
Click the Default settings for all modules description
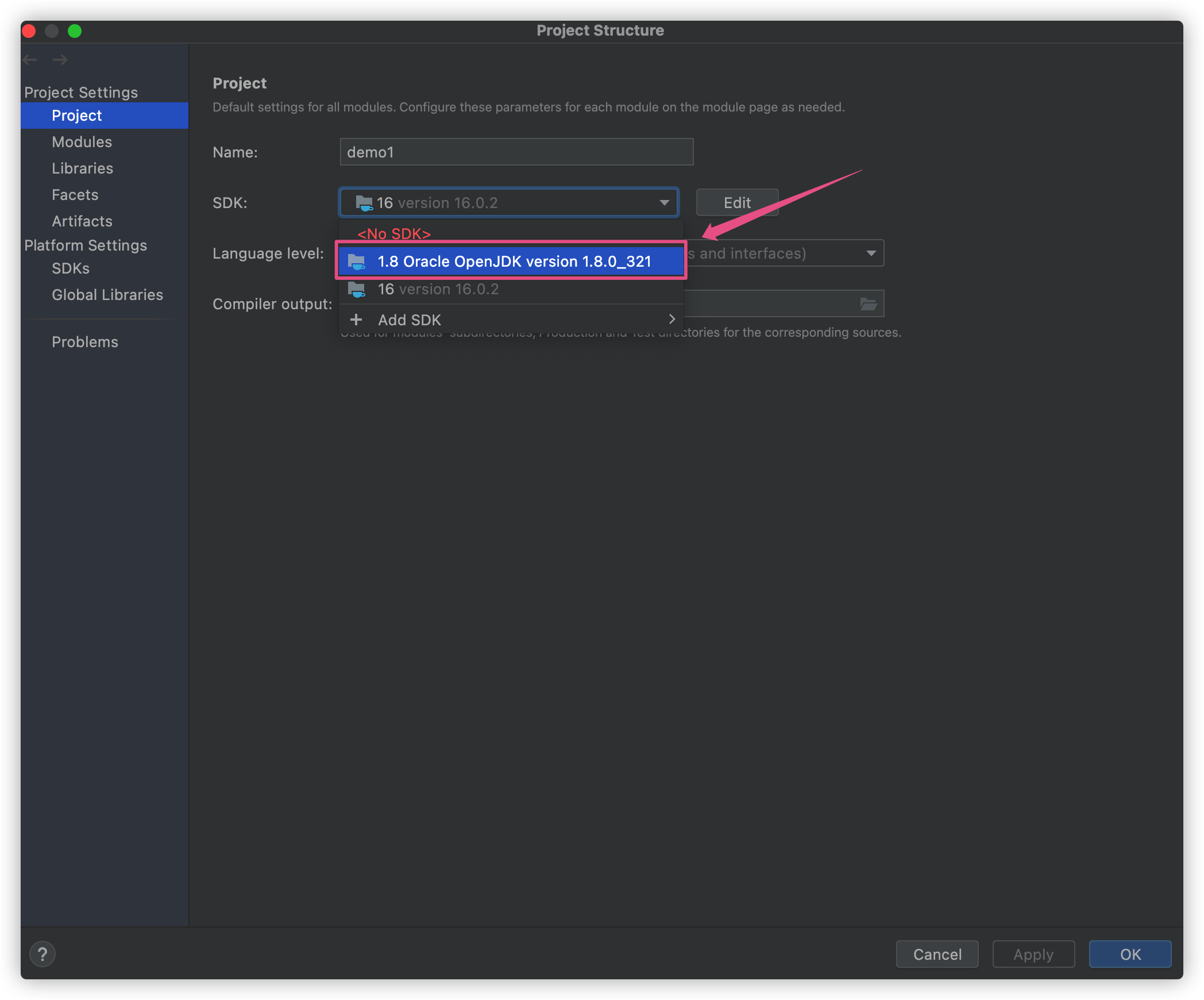point(528,107)
